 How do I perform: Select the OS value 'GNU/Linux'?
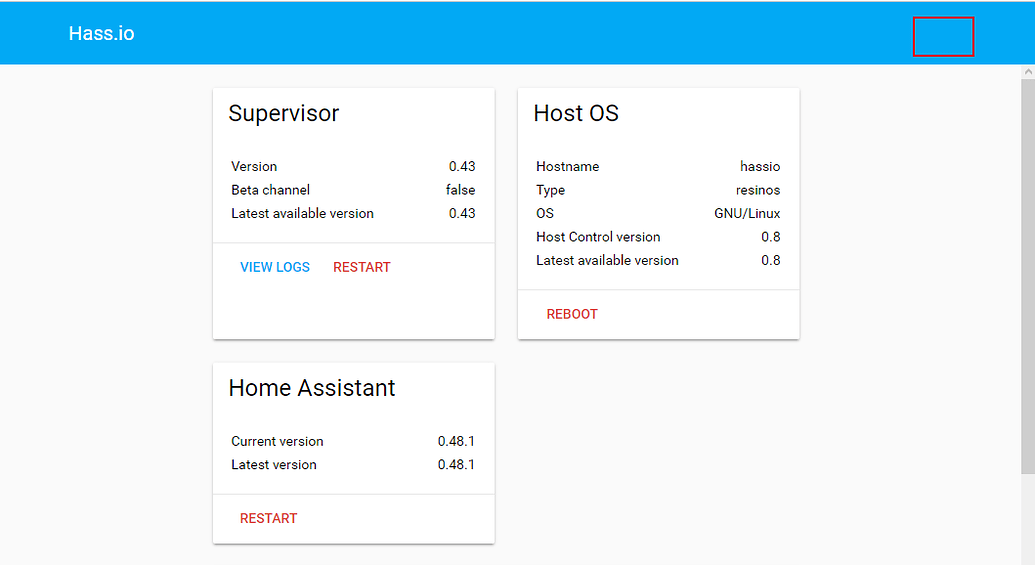click(x=747, y=214)
